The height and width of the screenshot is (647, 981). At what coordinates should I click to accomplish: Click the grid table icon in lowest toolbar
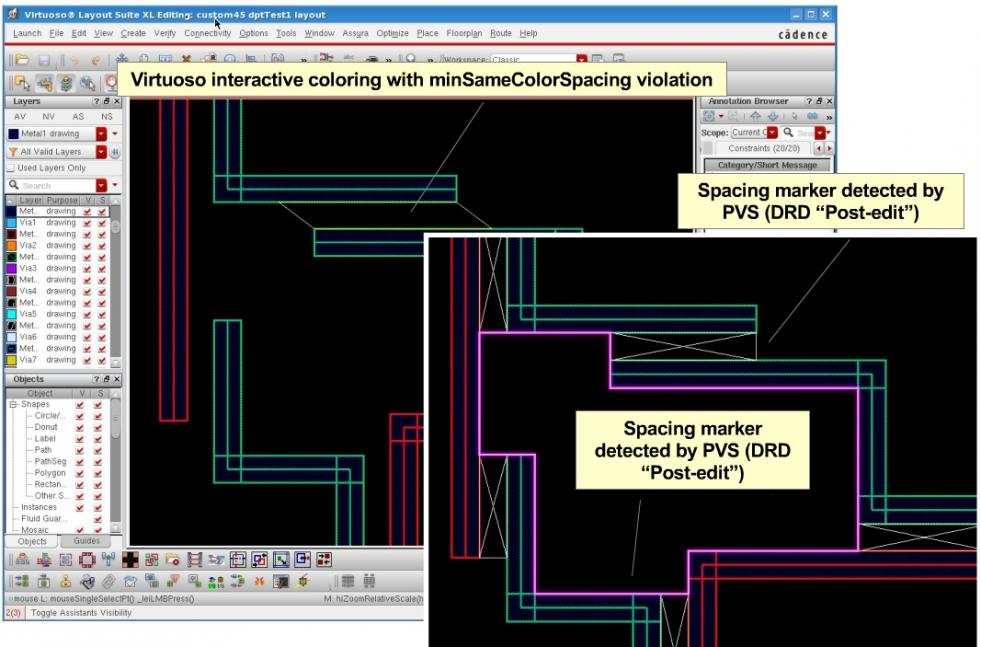pyautogui.click(x=348, y=581)
